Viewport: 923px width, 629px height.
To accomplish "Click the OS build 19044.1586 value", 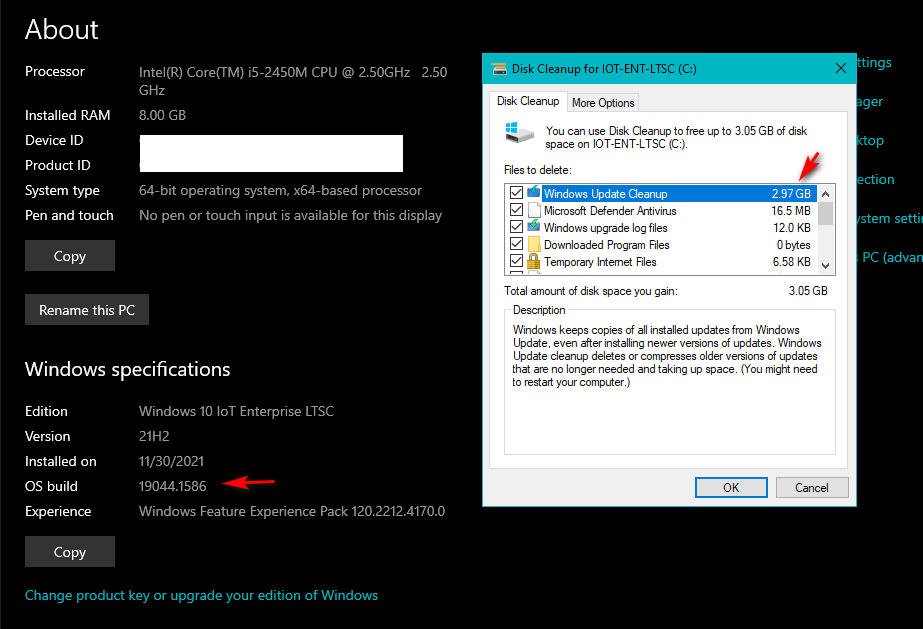I will (172, 486).
